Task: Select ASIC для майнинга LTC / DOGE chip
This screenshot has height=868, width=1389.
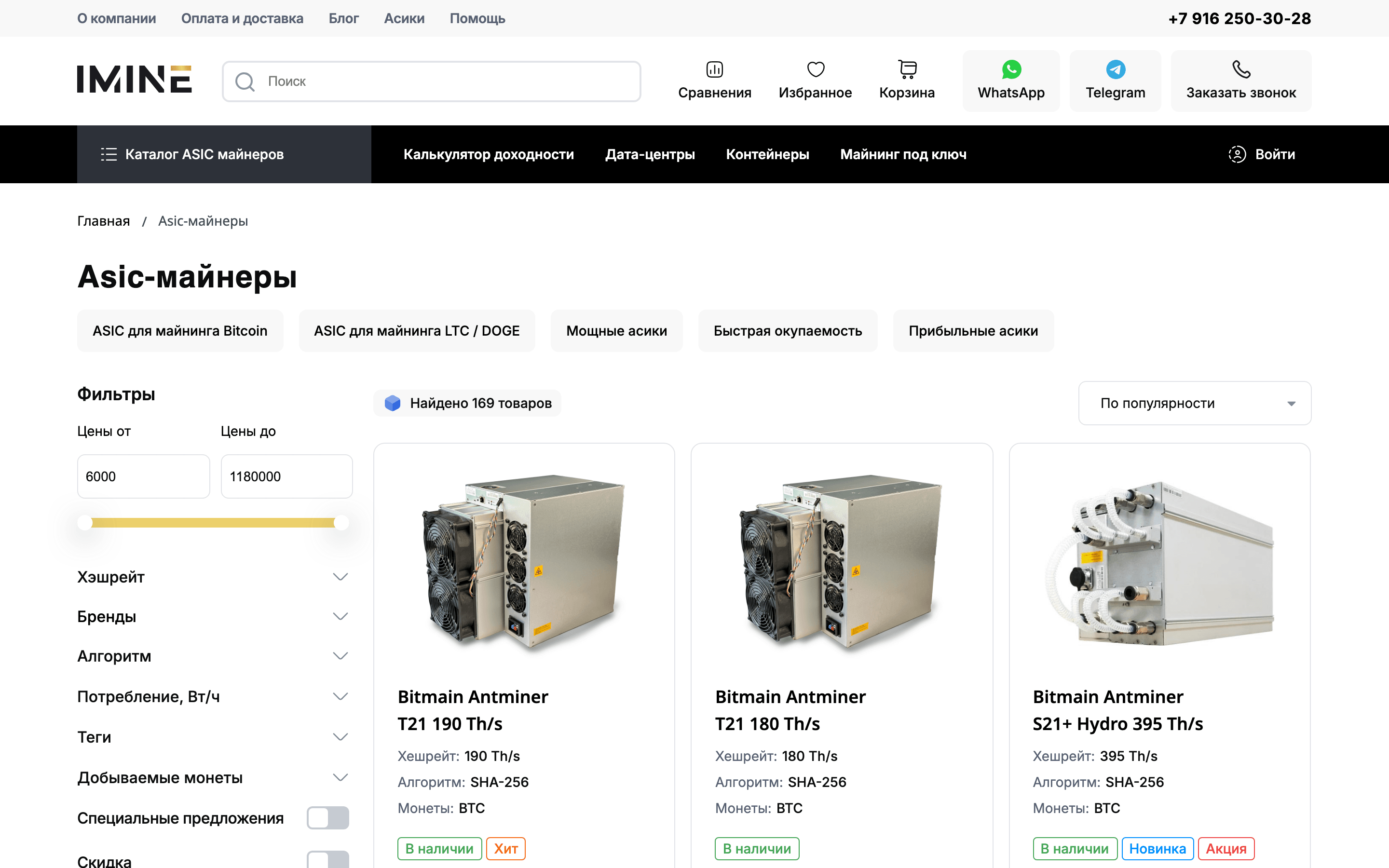Action: click(x=417, y=331)
